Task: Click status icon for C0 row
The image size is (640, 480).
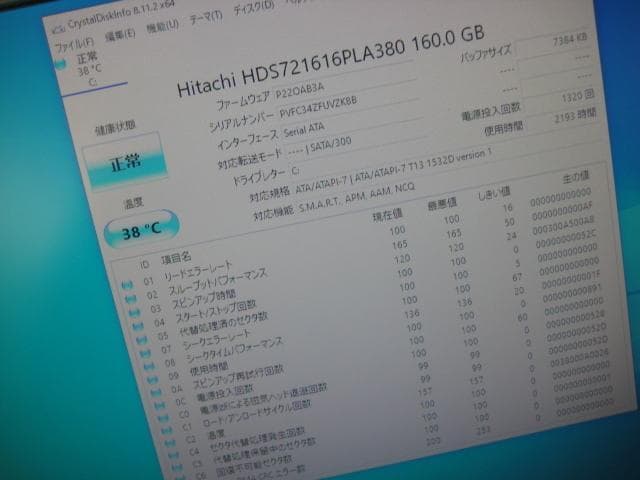Action: point(163,418)
